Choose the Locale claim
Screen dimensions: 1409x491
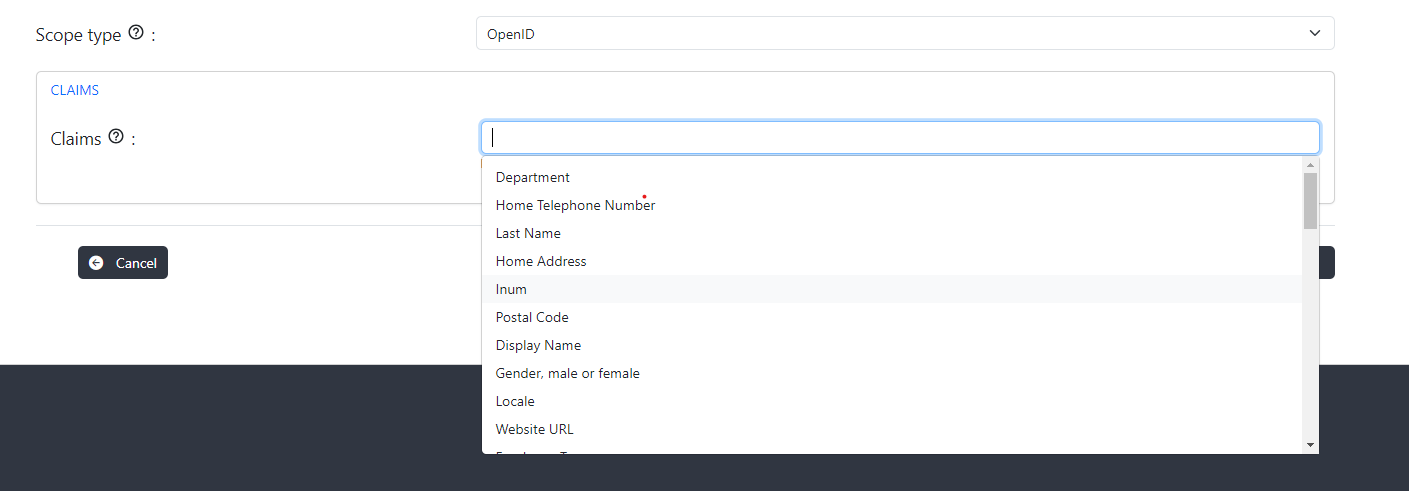point(515,401)
